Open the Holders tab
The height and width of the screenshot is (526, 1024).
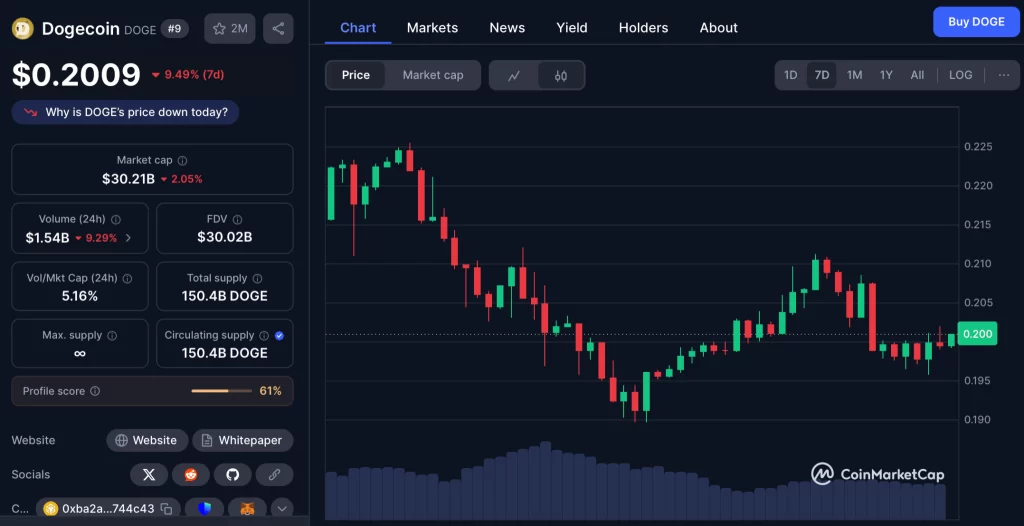[643, 28]
